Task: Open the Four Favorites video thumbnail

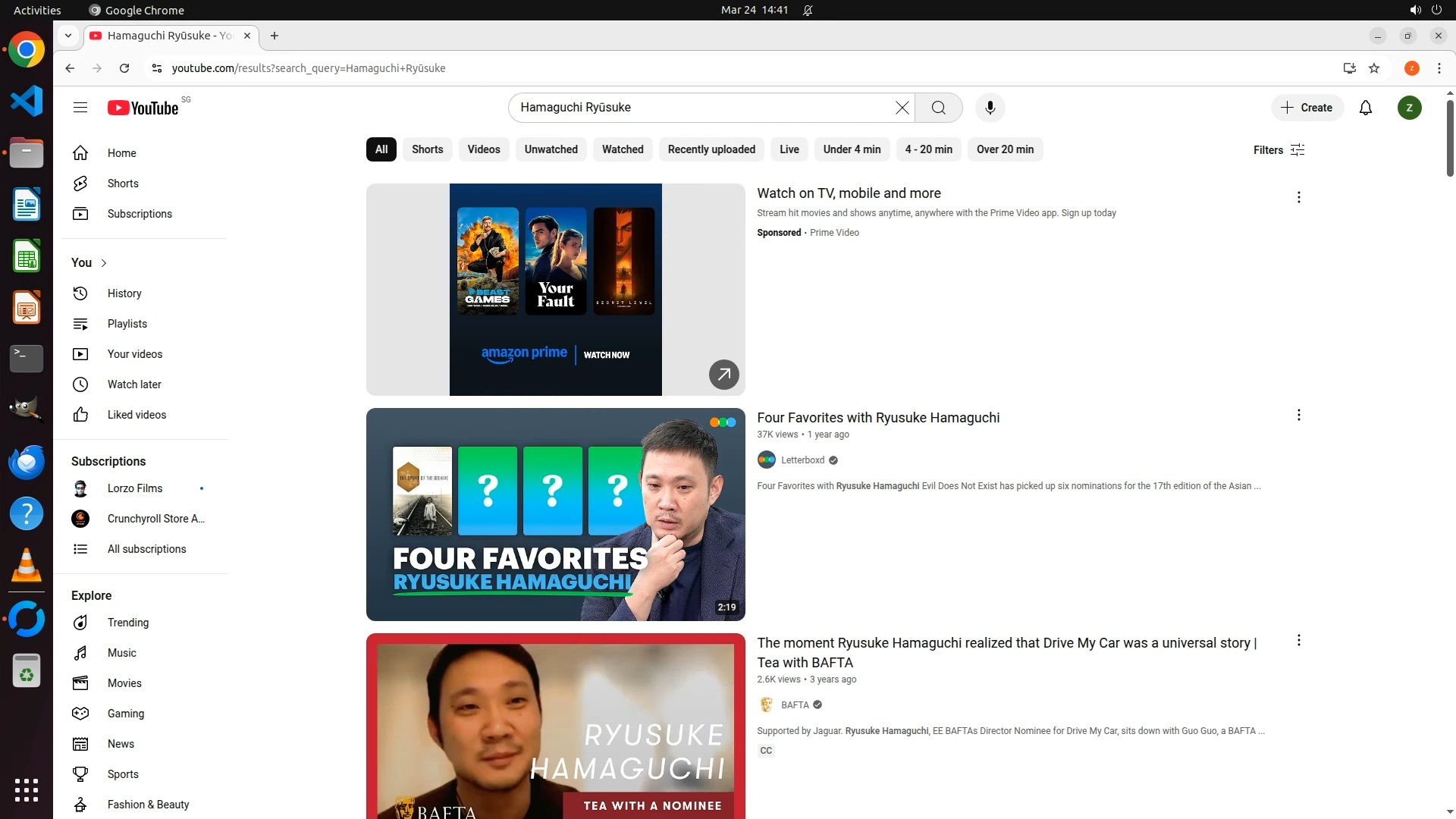Action: pyautogui.click(x=555, y=514)
